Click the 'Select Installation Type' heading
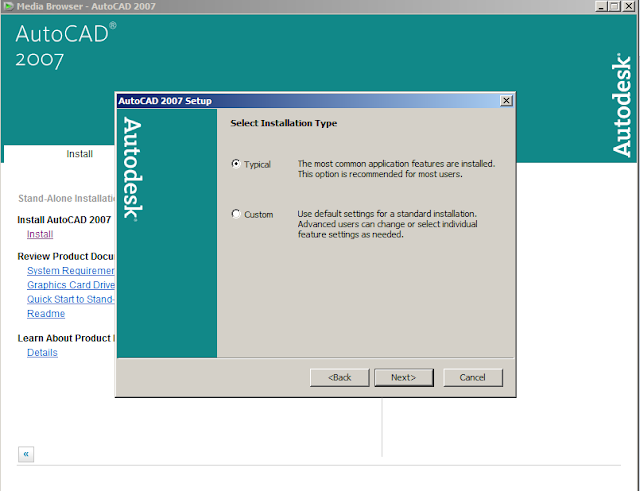The height and width of the screenshot is (491, 640). click(284, 123)
